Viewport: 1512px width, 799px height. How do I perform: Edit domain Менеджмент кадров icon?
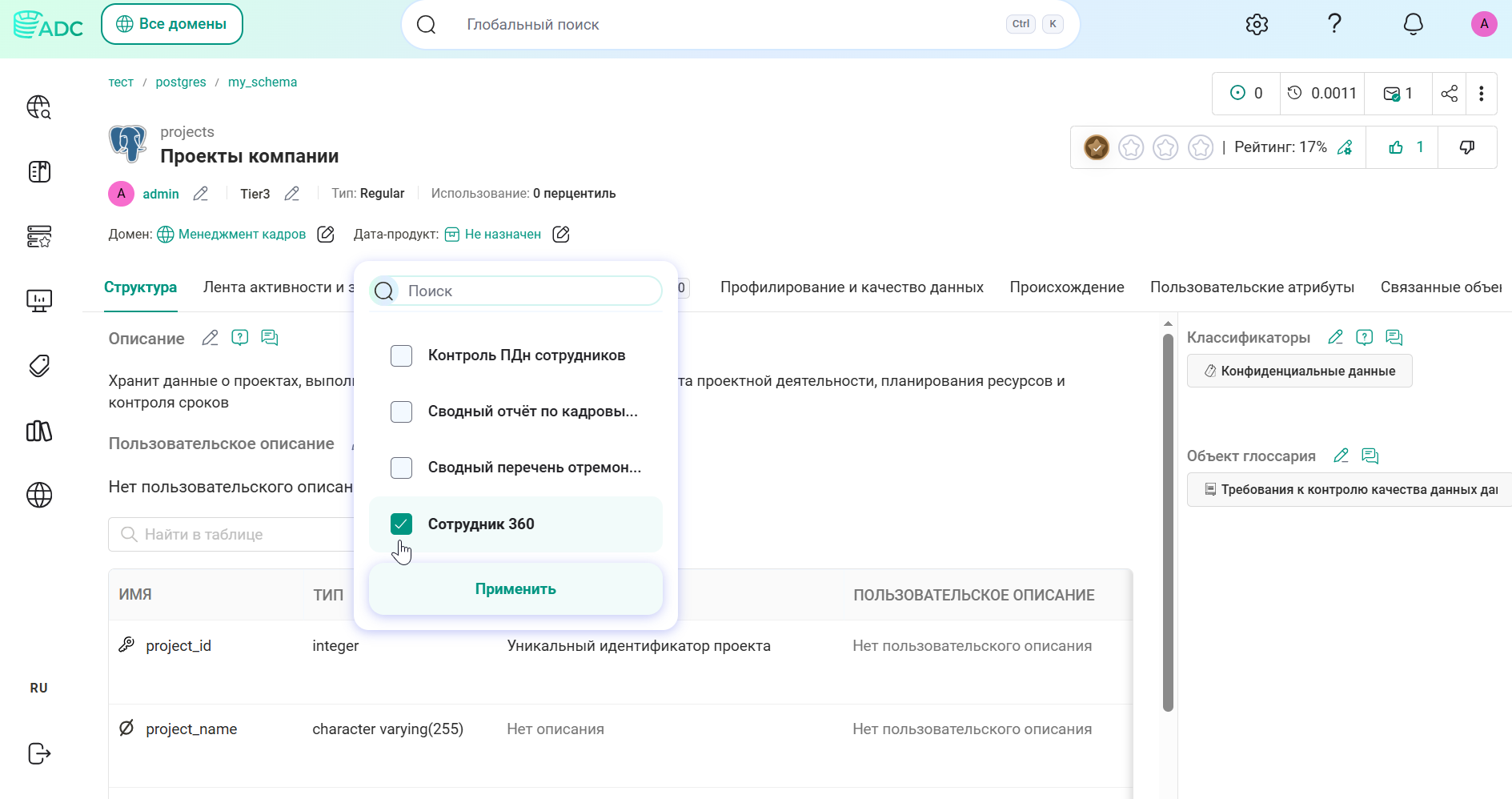pyautogui.click(x=326, y=234)
